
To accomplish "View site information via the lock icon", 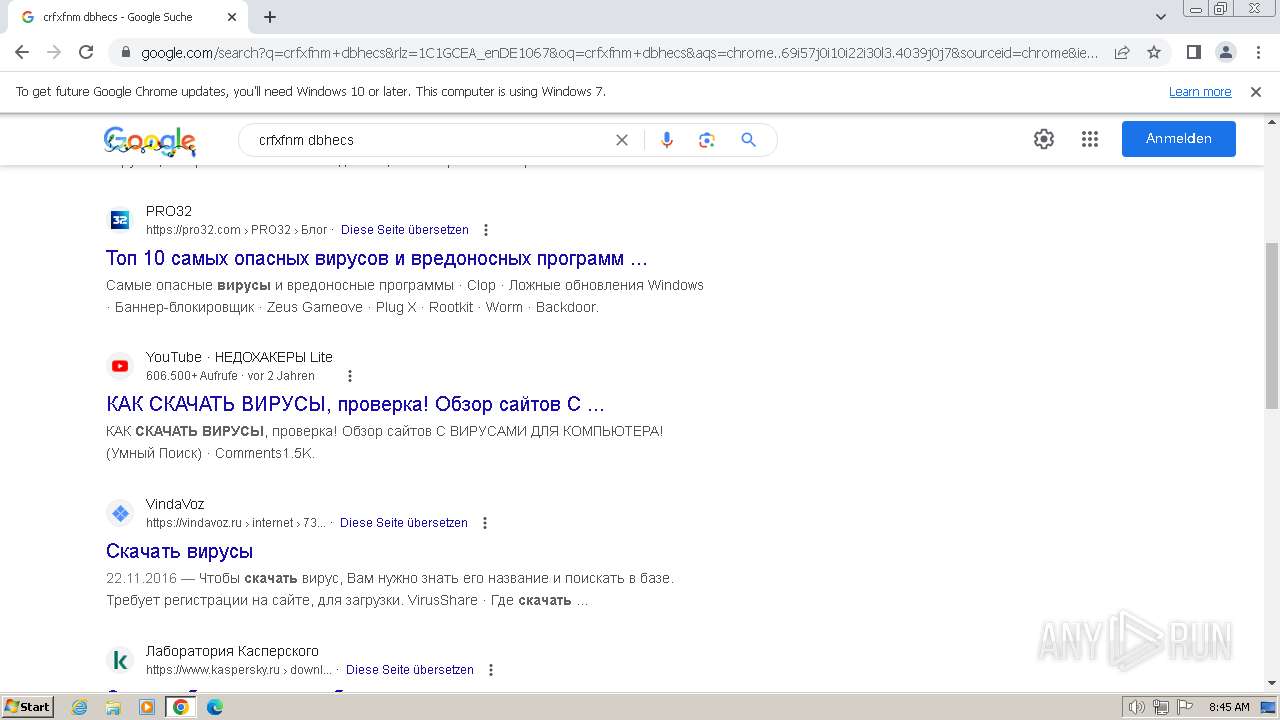I will click(x=126, y=52).
